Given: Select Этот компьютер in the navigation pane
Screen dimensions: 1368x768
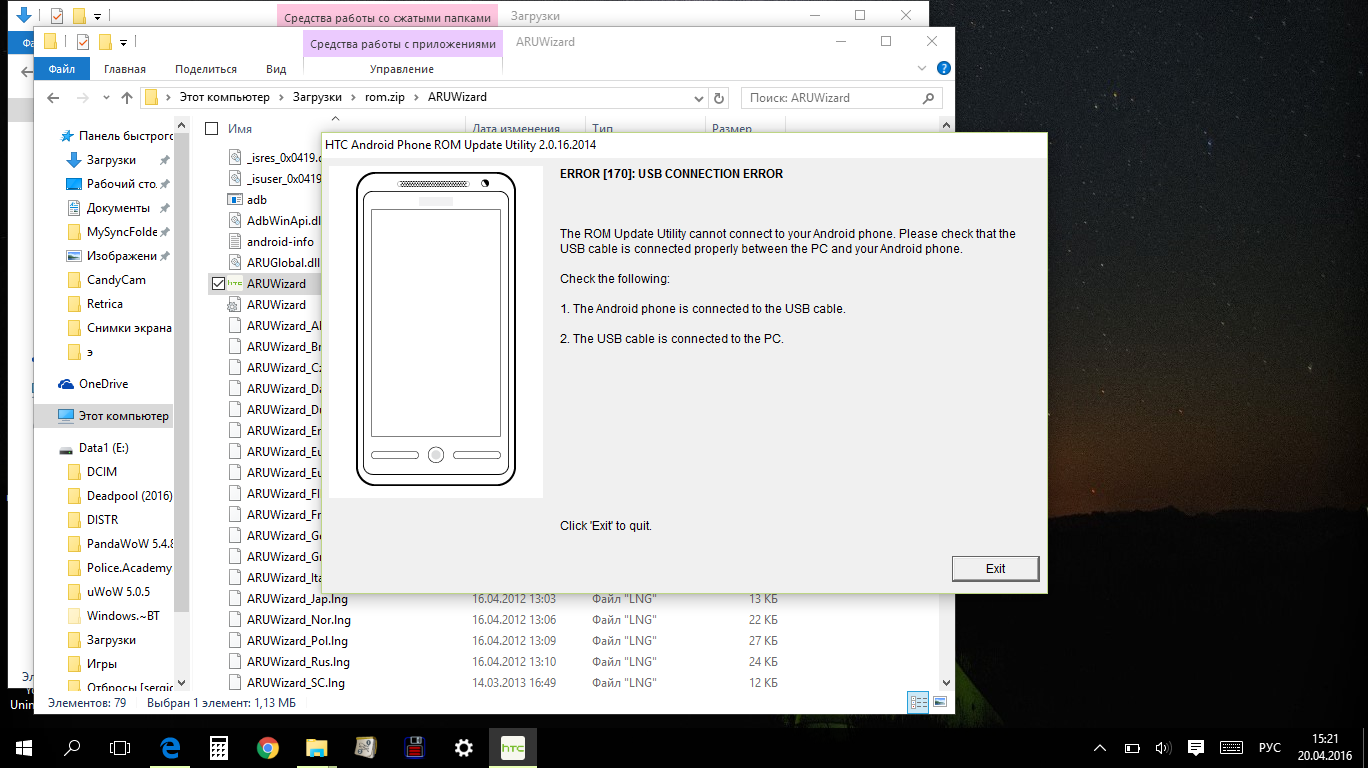Looking at the screenshot, I should [x=123, y=416].
